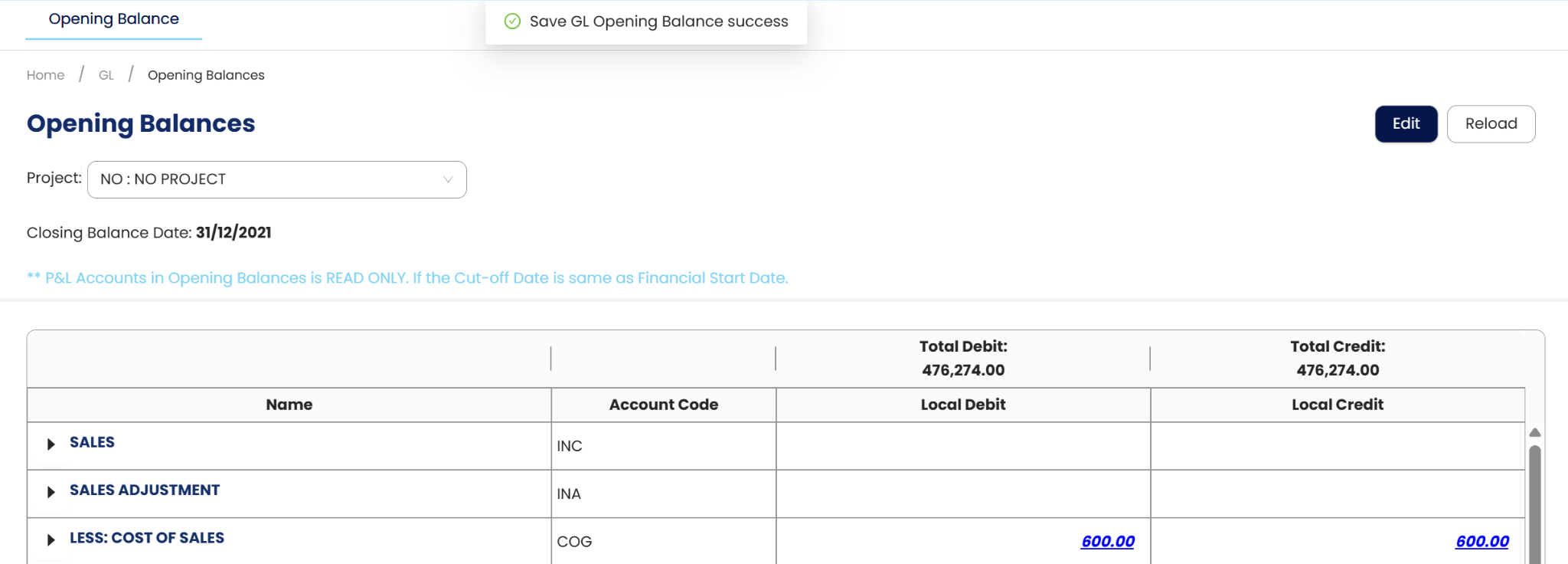
Task: Open the 600.00 Local Debit link
Action: click(1107, 542)
